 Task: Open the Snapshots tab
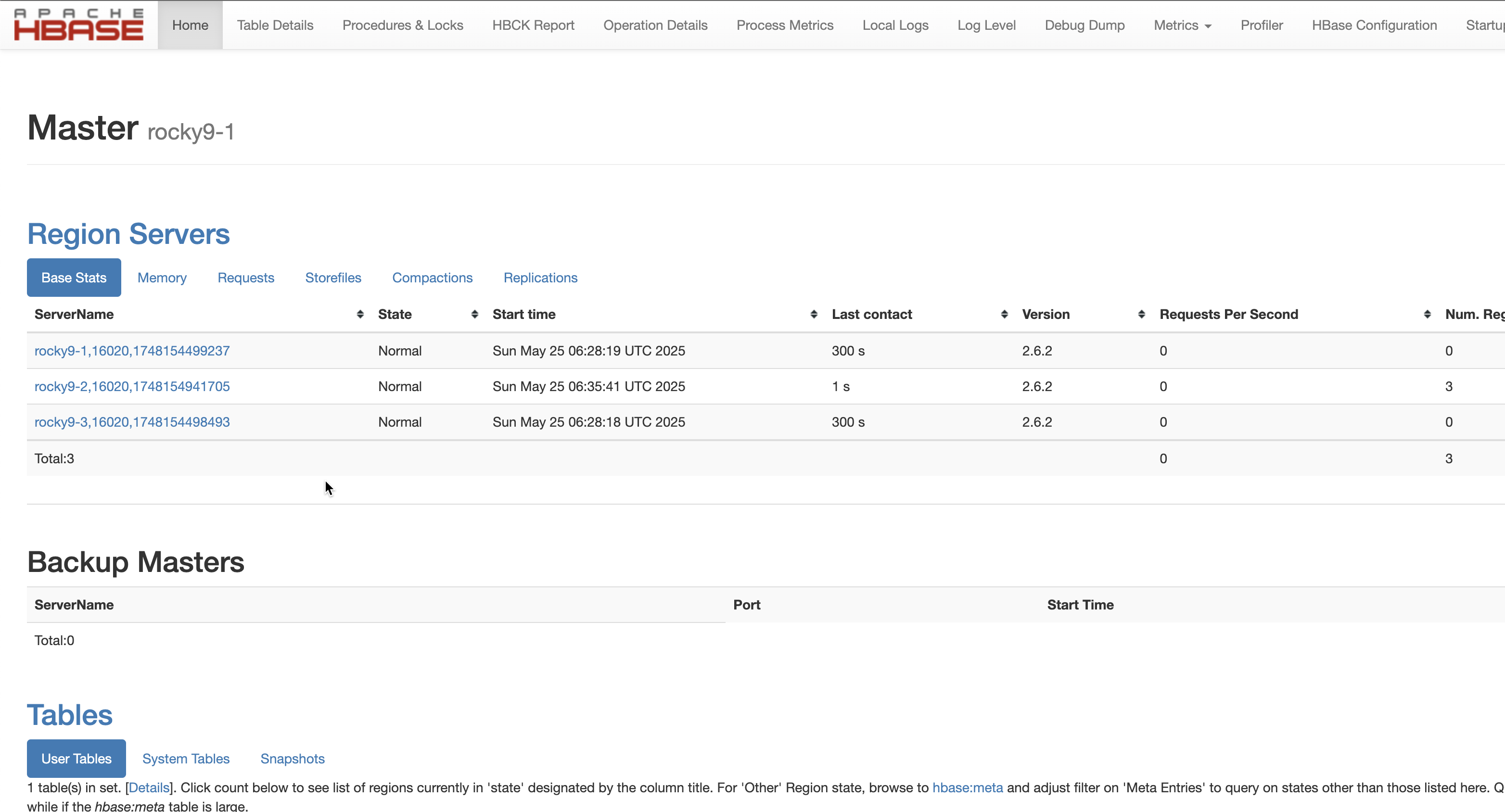coord(292,758)
